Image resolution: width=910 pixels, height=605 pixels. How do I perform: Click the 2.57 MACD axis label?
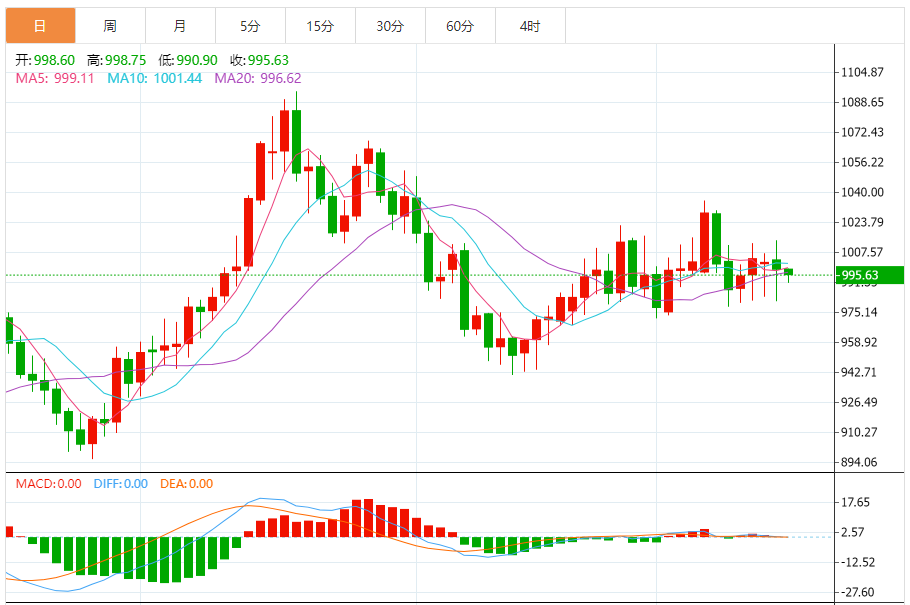[x=853, y=532]
